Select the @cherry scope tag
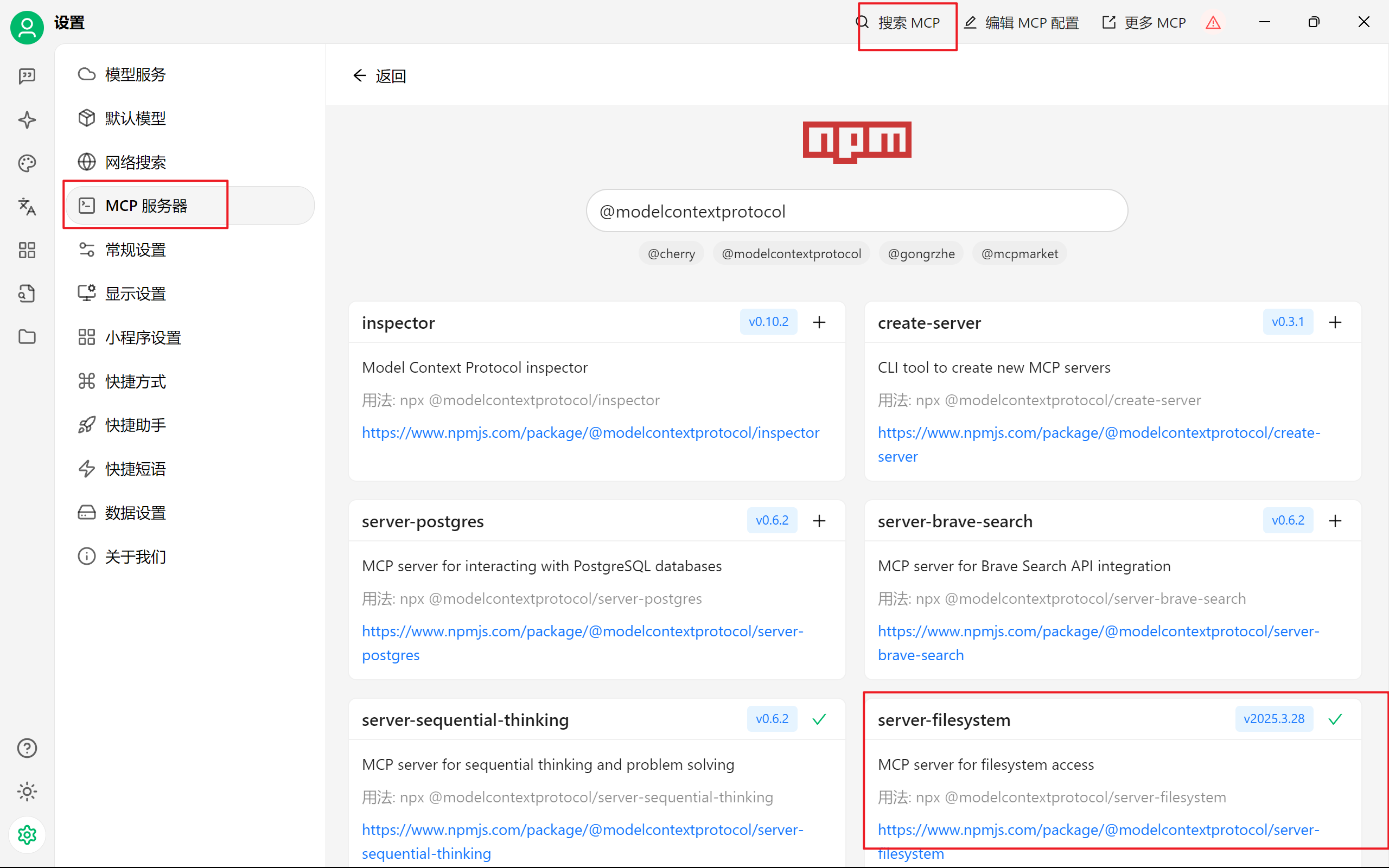The width and height of the screenshot is (1389, 868). click(x=671, y=254)
